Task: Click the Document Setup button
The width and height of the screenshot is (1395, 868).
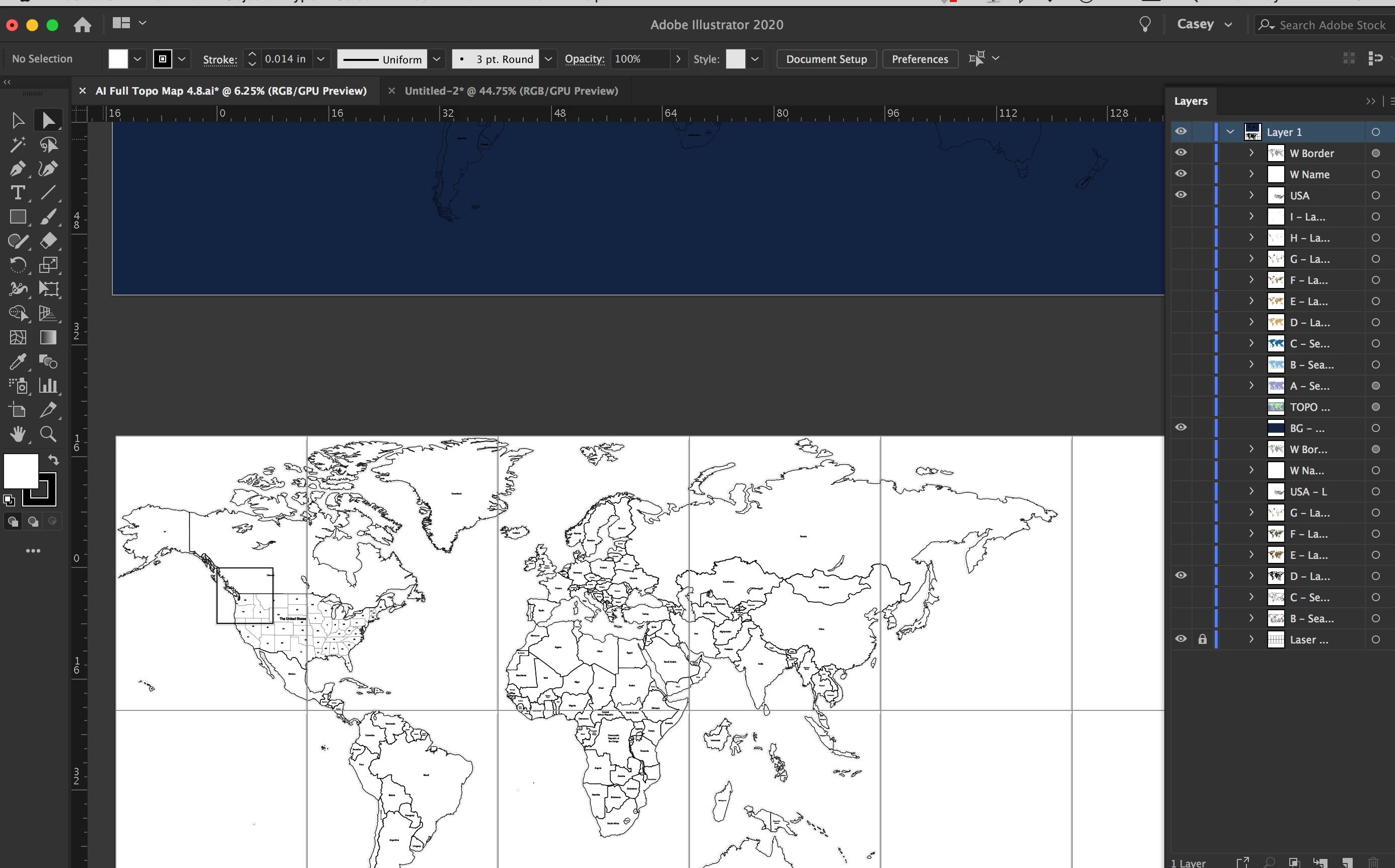Action: (x=825, y=59)
